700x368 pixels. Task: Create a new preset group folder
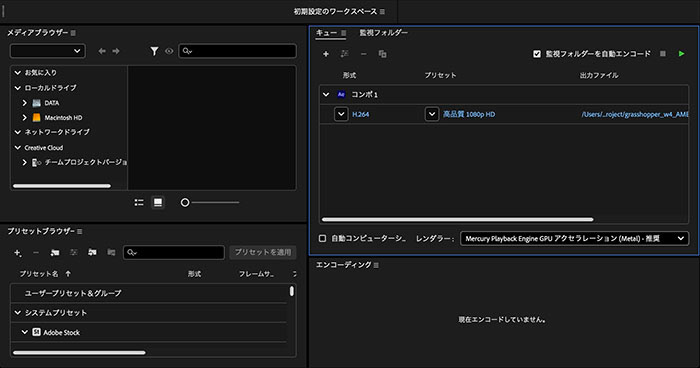[x=55, y=252]
